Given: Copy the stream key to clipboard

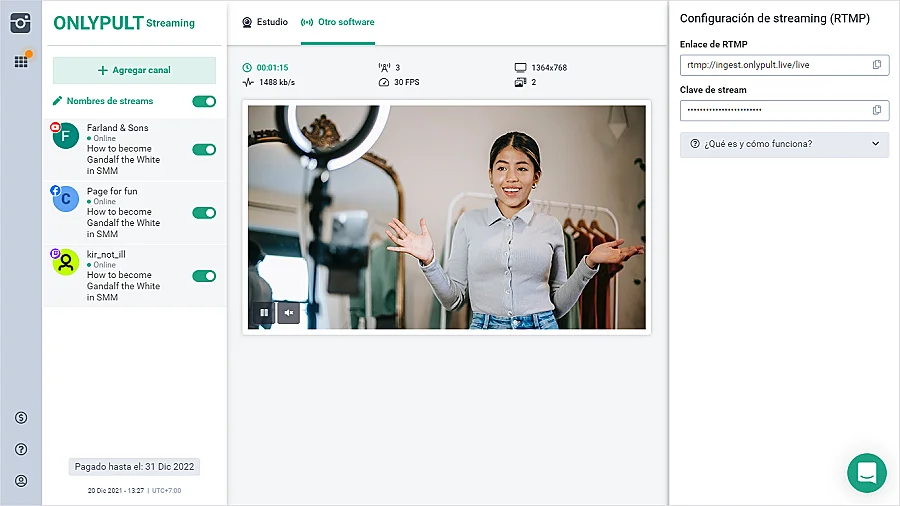Looking at the screenshot, I should point(877,110).
